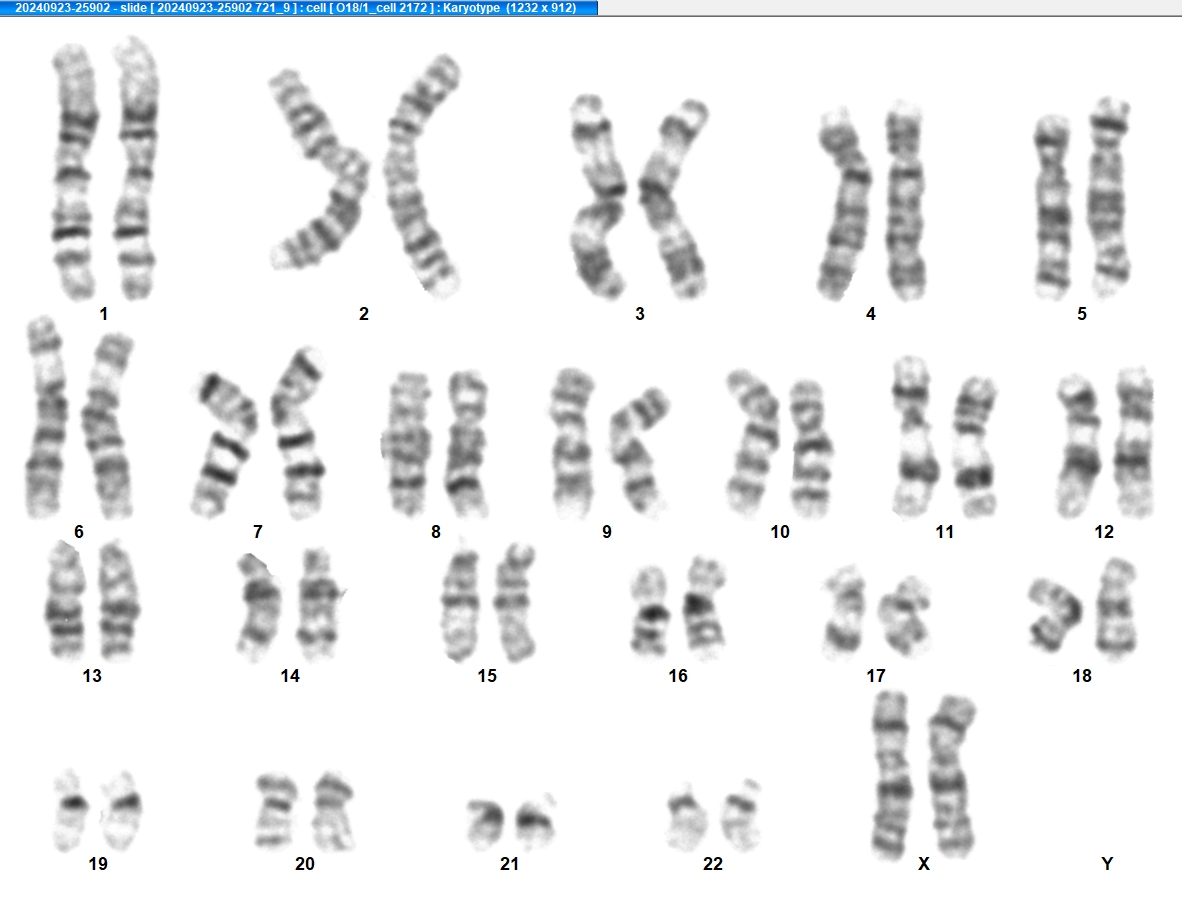Click the Karyotype window title bar

[x=299, y=8]
